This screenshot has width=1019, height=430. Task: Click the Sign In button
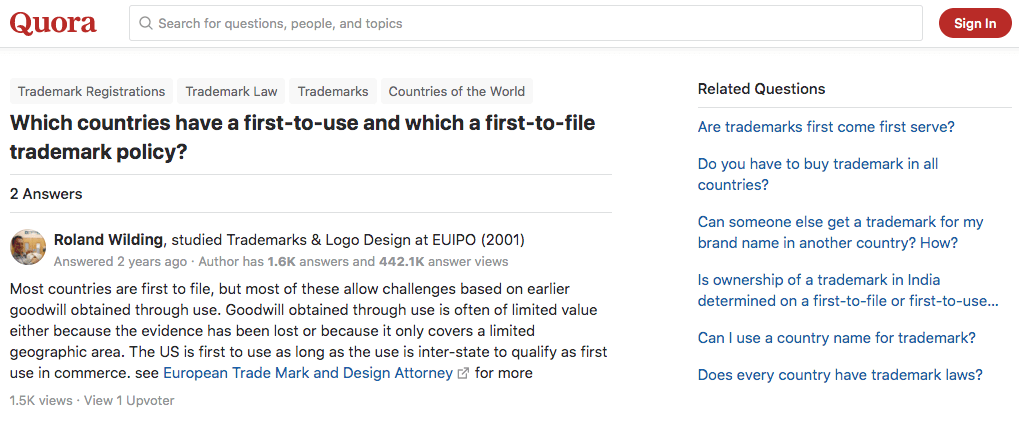click(975, 23)
